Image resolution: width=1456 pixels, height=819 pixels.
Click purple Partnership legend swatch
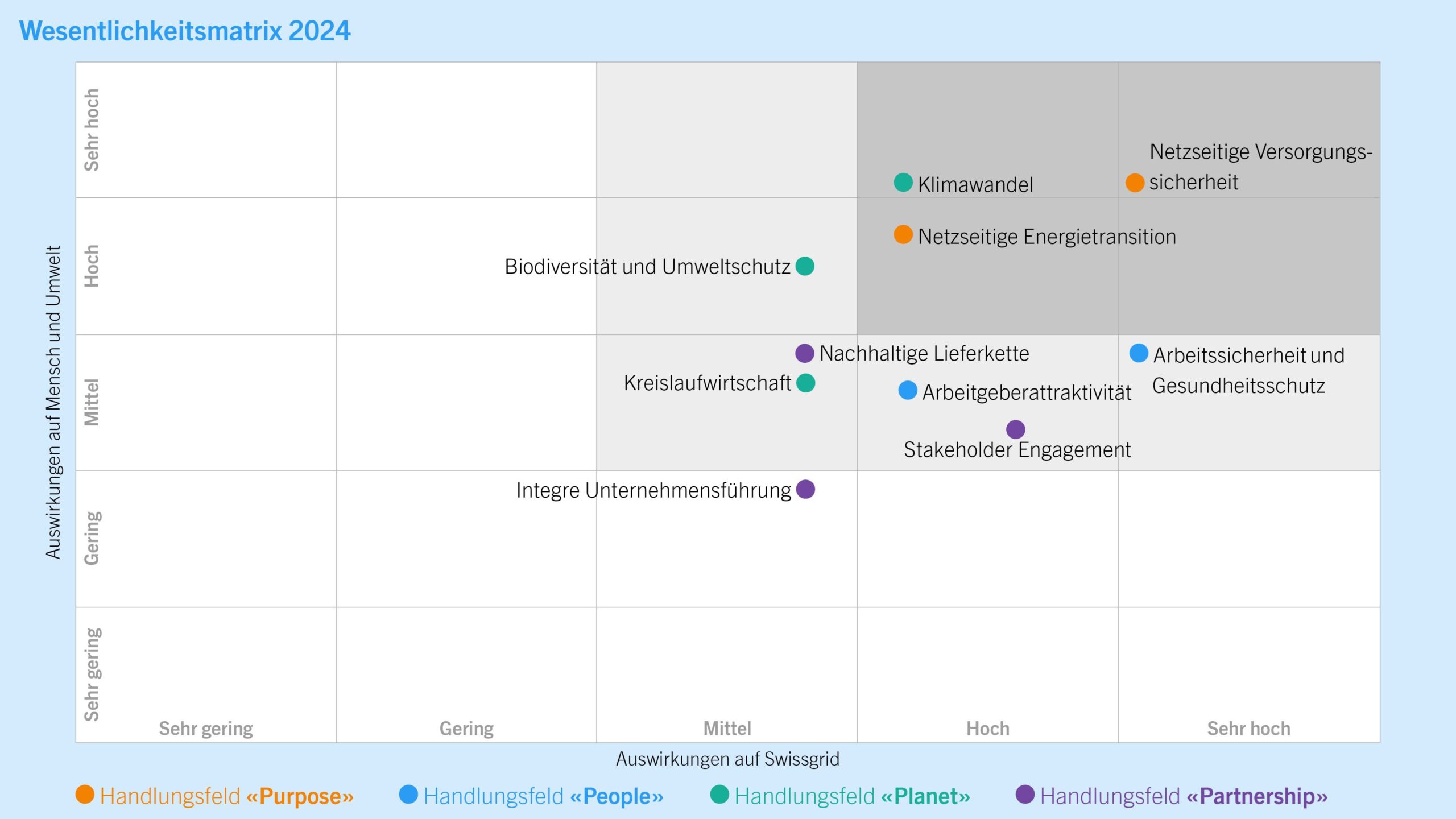coord(1025,795)
